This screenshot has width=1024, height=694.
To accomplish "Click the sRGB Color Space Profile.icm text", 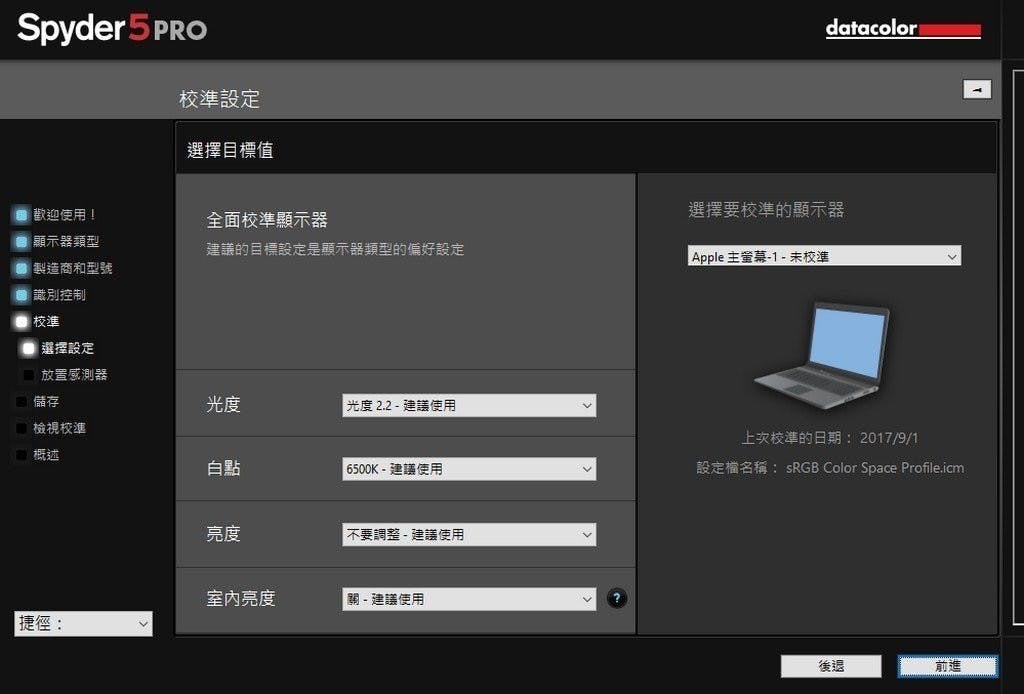I will [874, 467].
